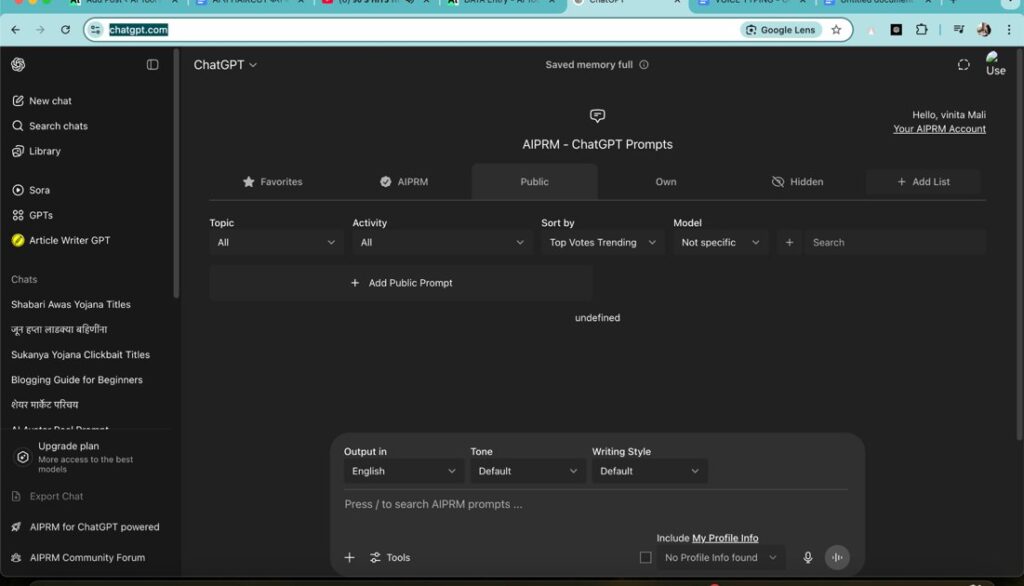Open the Sort by Top Votes Trending dropdown
1024x586 pixels.
[x=602, y=242]
